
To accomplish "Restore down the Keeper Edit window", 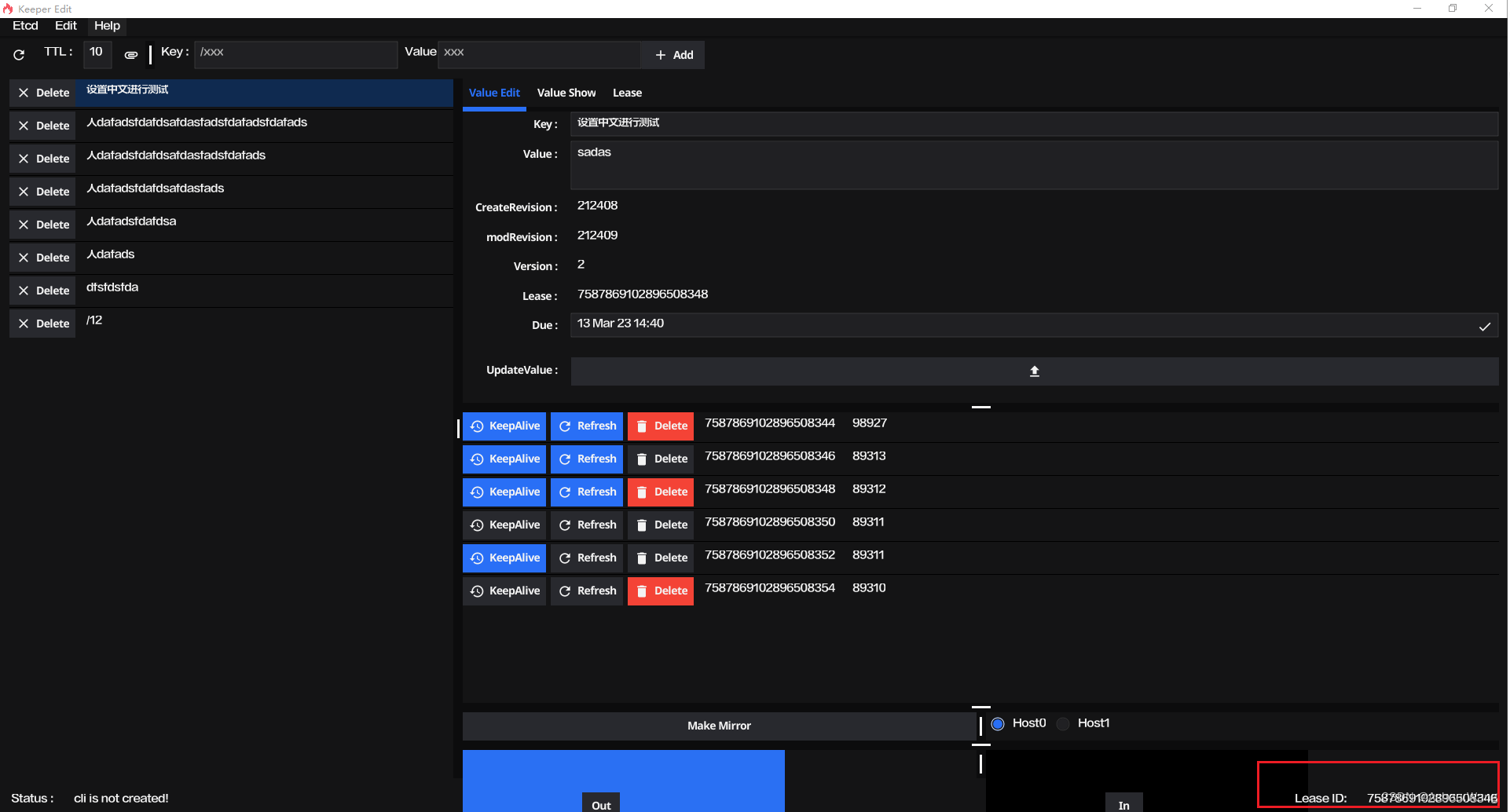I will pos(1453,9).
